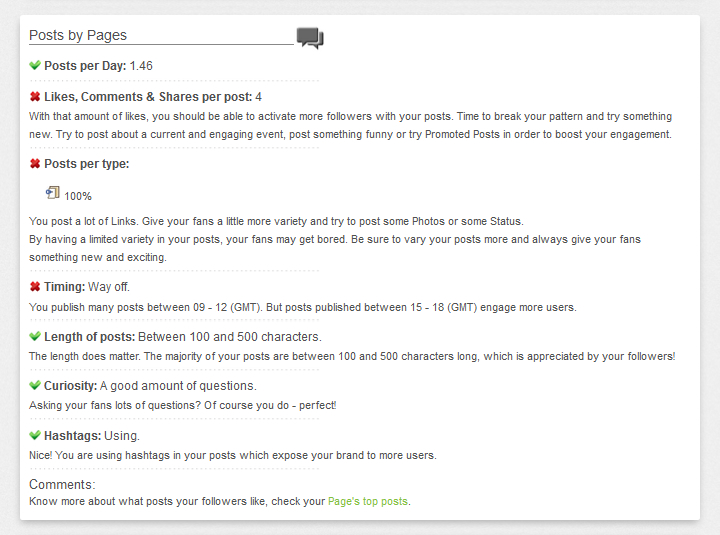Click the red X beside Likes, Comments & Shares
This screenshot has height=535, width=720.
(x=35, y=97)
